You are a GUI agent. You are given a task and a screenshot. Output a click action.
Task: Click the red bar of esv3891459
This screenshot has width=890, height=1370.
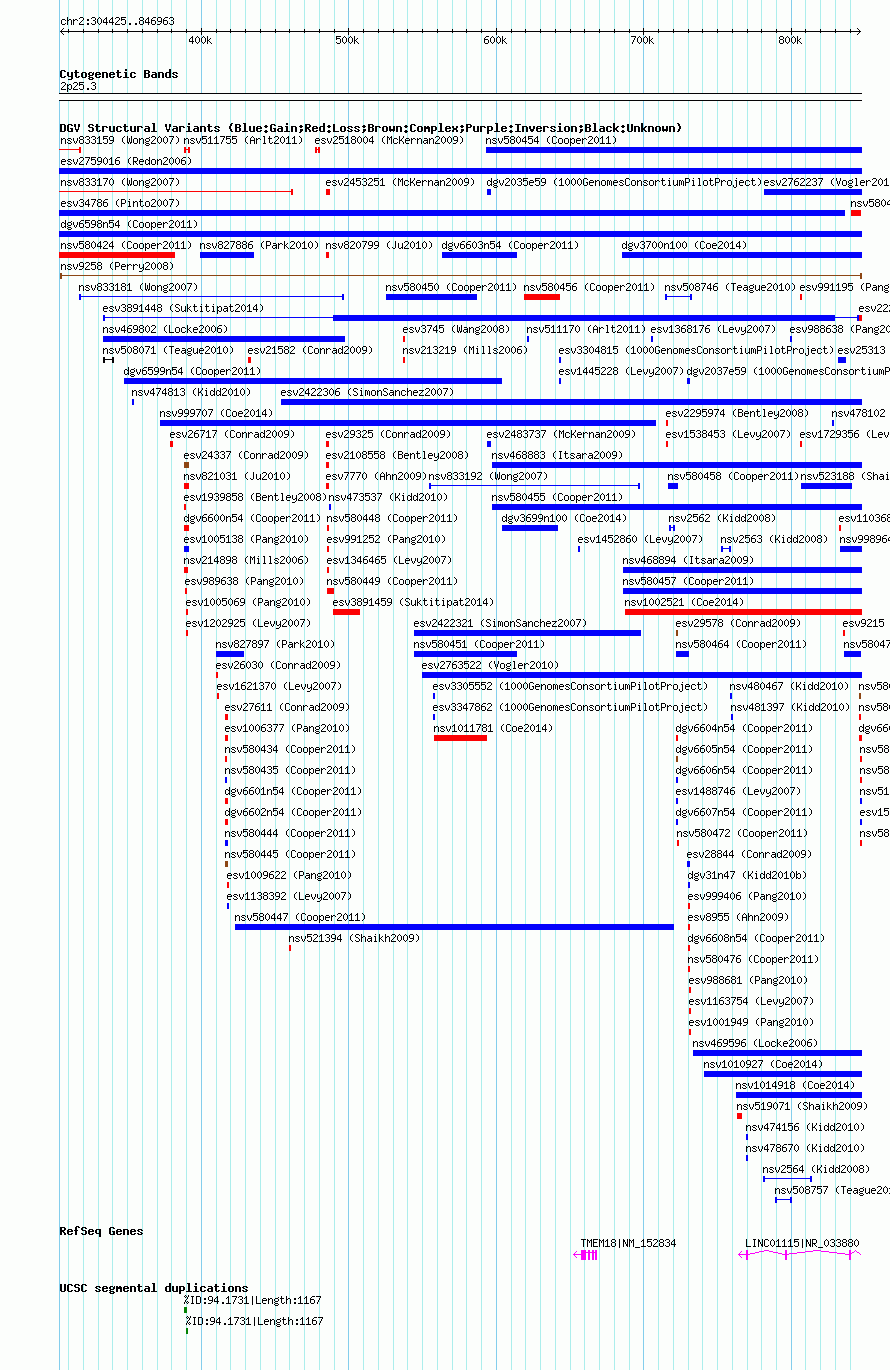(x=346, y=612)
